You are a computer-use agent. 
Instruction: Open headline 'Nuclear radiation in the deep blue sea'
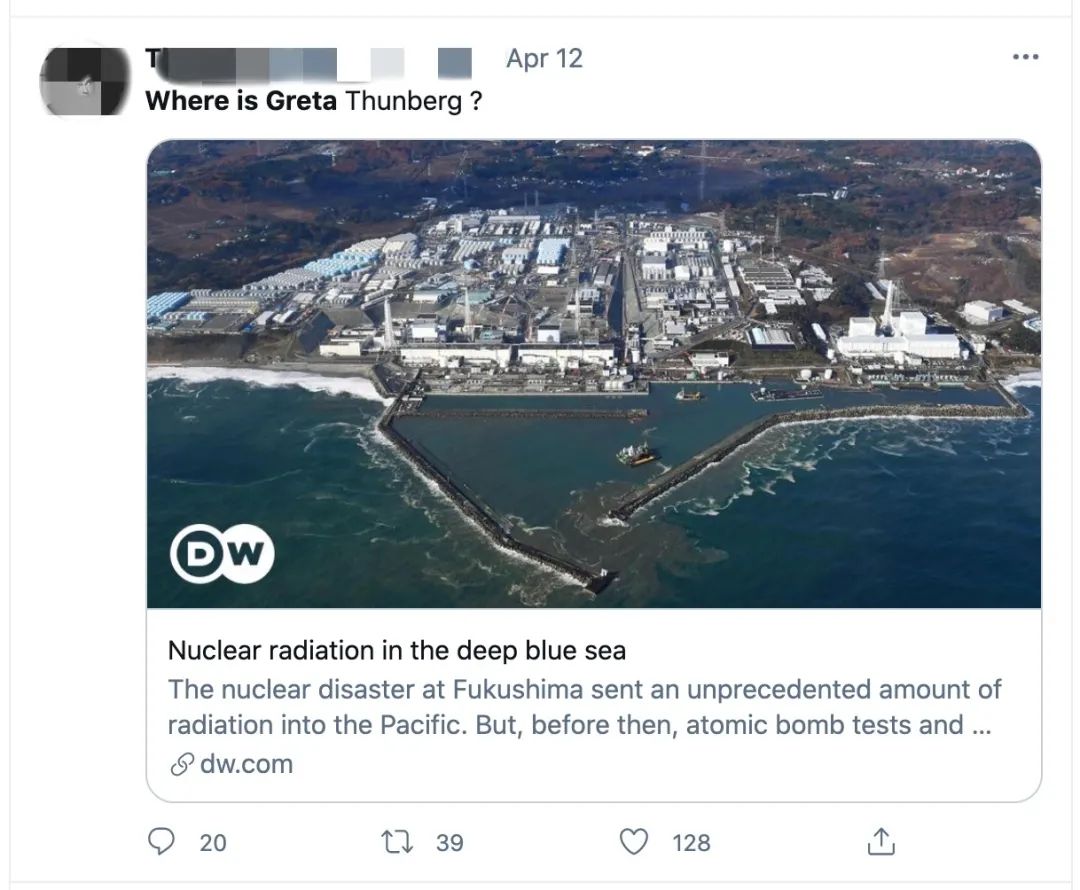(x=396, y=651)
